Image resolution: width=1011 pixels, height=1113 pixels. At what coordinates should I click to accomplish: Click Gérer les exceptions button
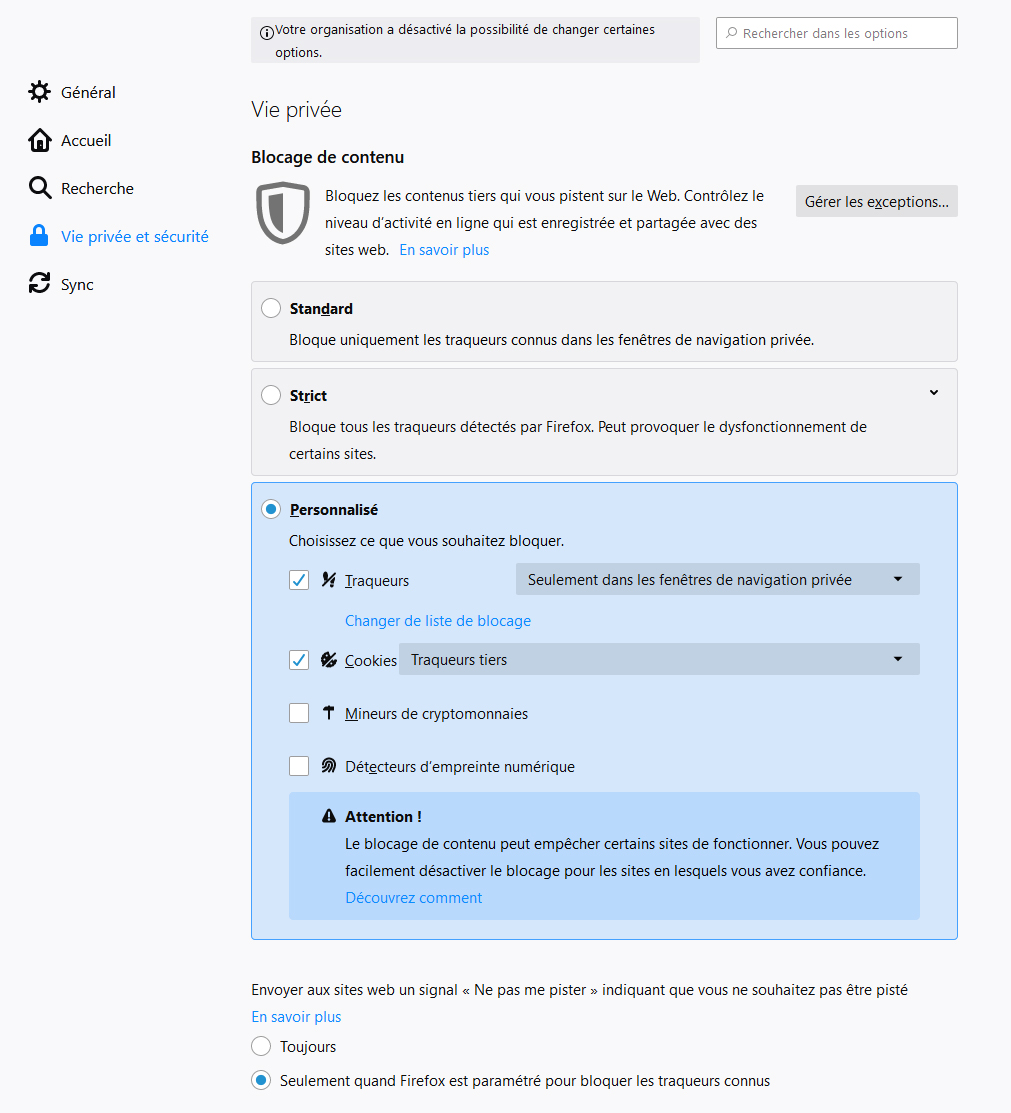tap(877, 202)
